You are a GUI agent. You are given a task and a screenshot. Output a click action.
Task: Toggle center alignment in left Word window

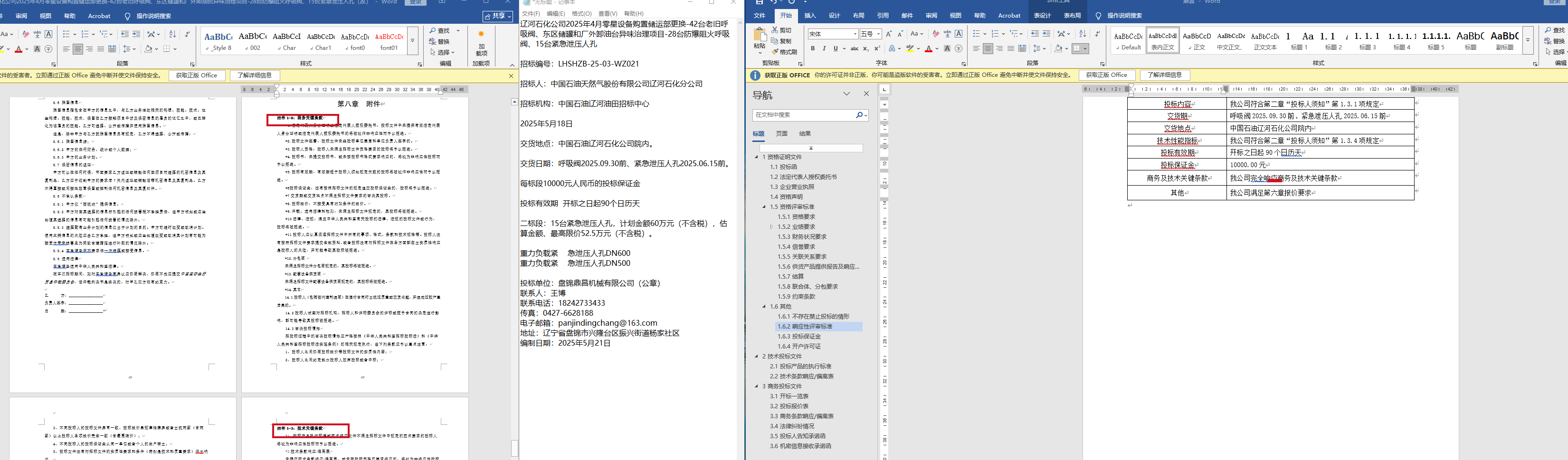78,49
